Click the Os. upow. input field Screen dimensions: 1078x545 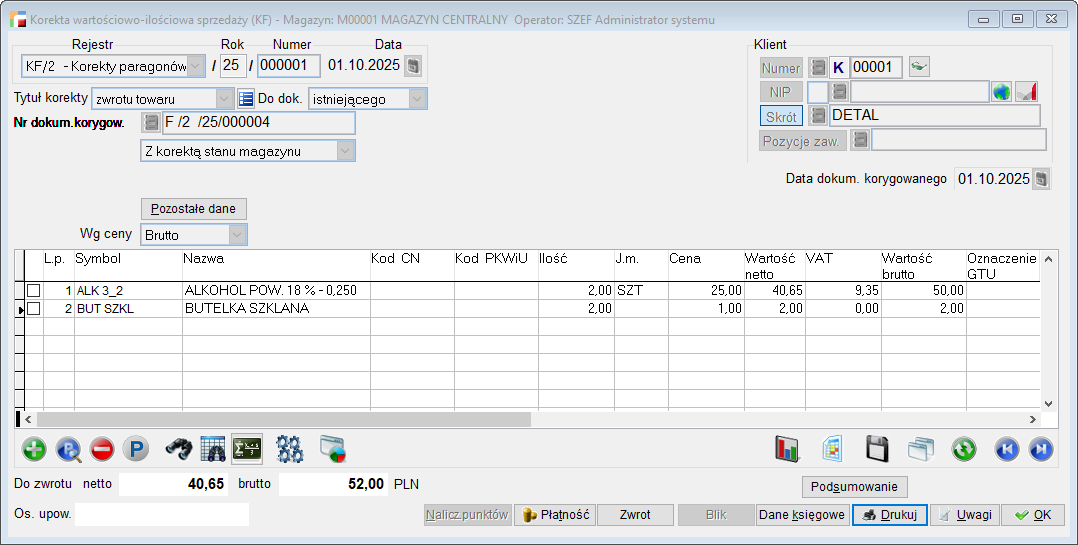[x=162, y=515]
